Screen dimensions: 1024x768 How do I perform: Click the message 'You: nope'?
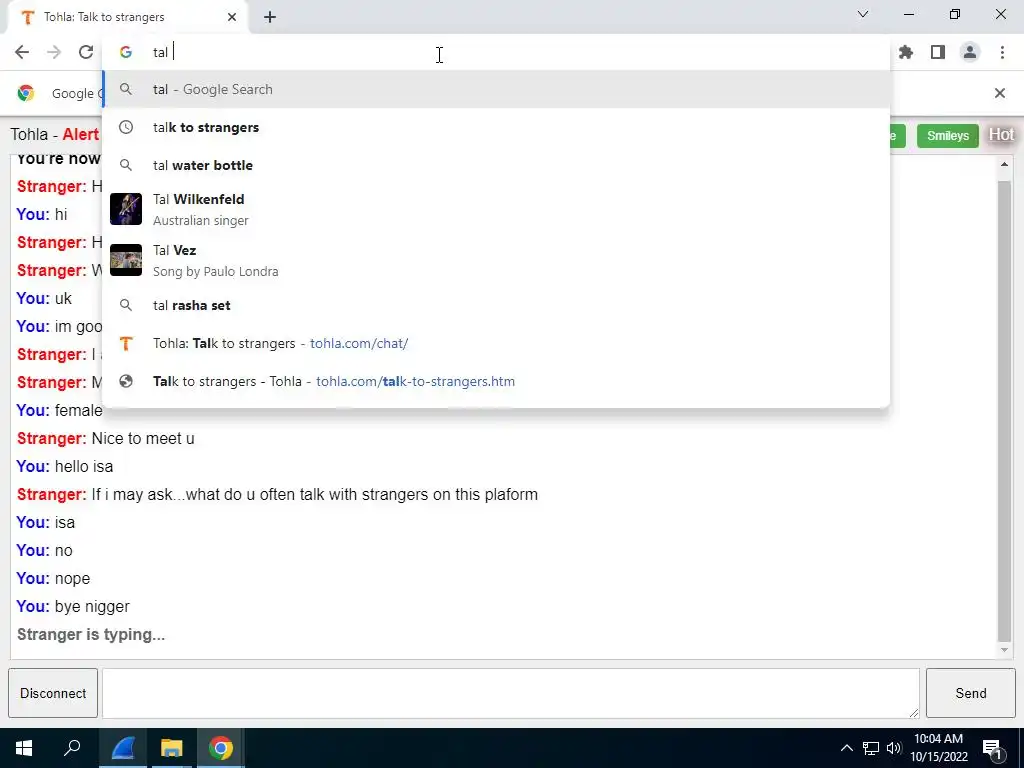coord(53,579)
